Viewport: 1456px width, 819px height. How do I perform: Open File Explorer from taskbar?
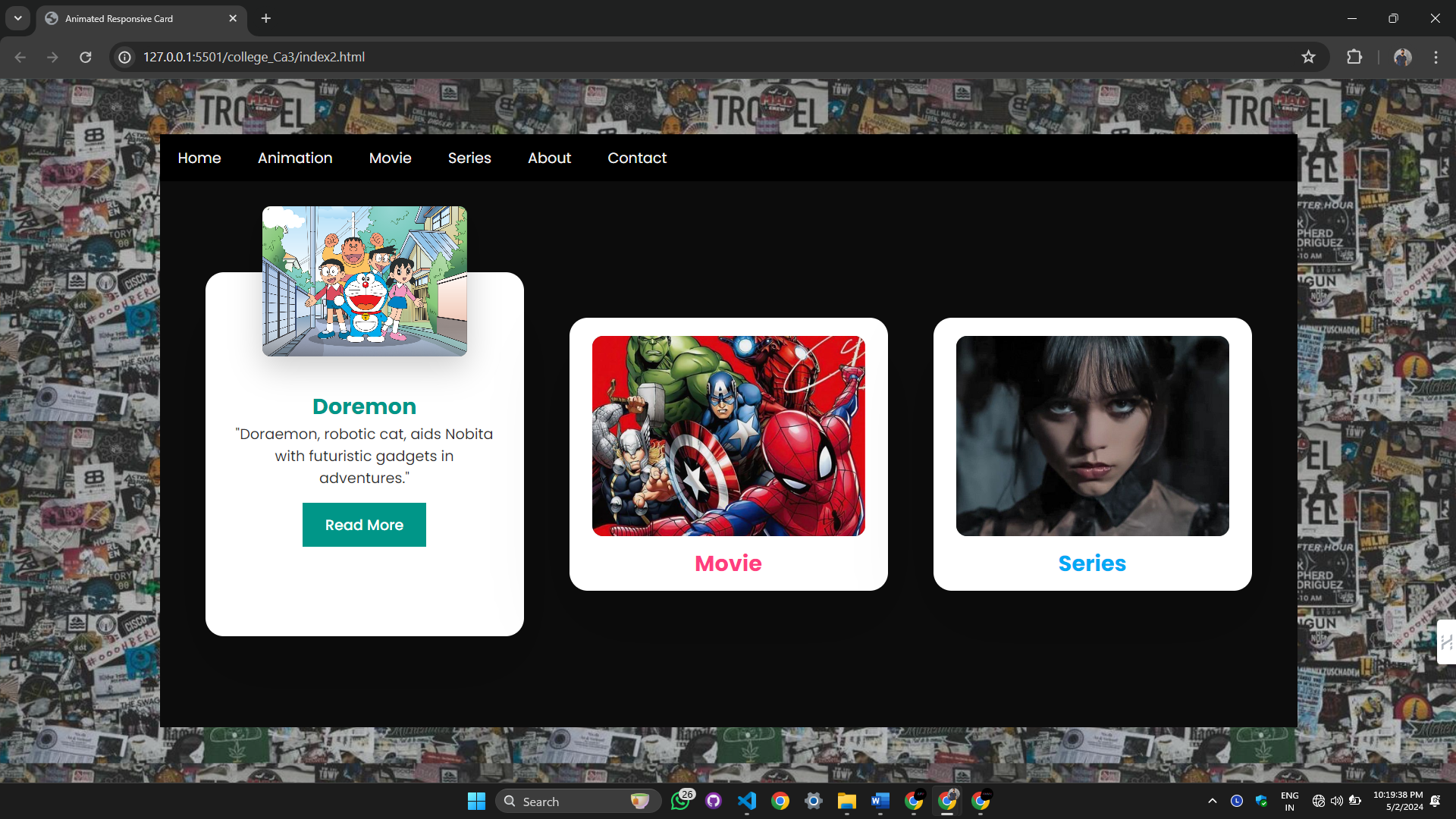pyautogui.click(x=847, y=801)
